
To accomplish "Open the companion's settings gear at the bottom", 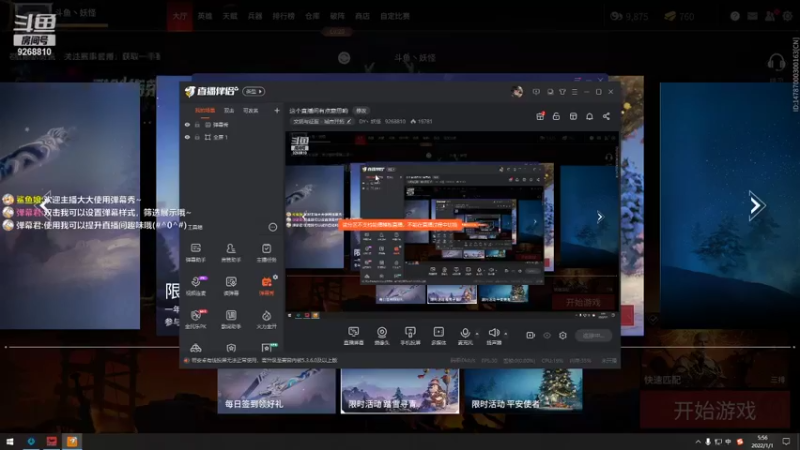I will coord(563,335).
